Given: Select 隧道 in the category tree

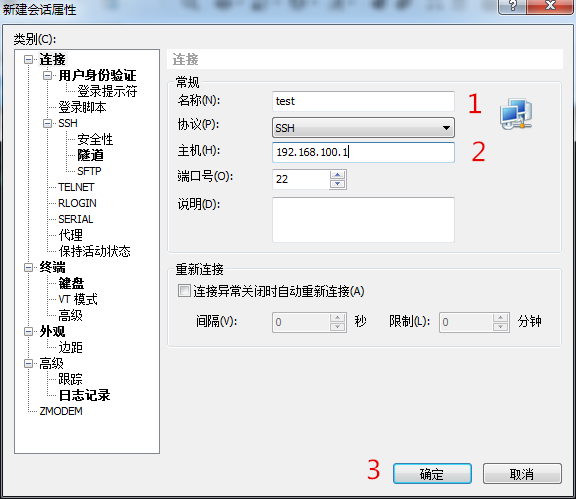Looking at the screenshot, I should pos(90,155).
